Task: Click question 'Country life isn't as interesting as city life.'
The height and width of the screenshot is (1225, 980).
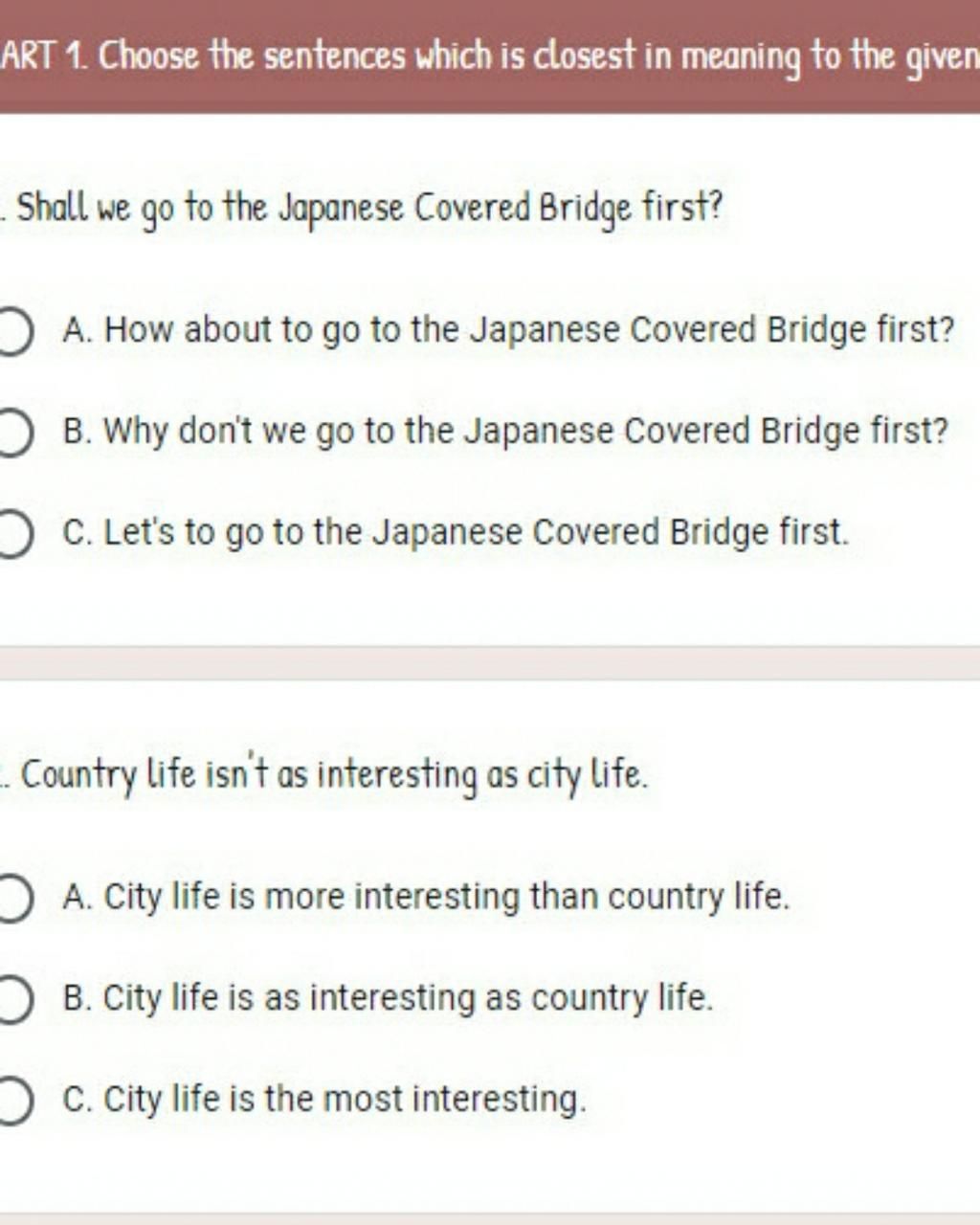Action: click(x=334, y=775)
